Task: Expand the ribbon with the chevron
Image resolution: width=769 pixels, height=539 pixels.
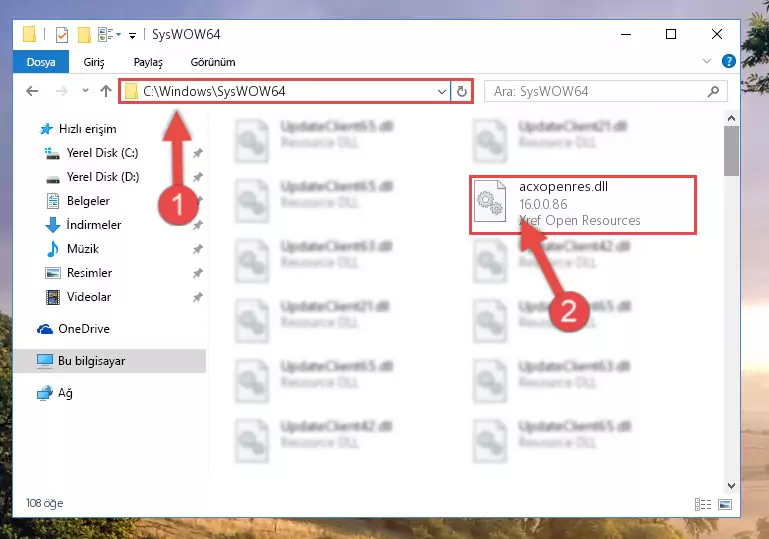Action: pos(707,61)
